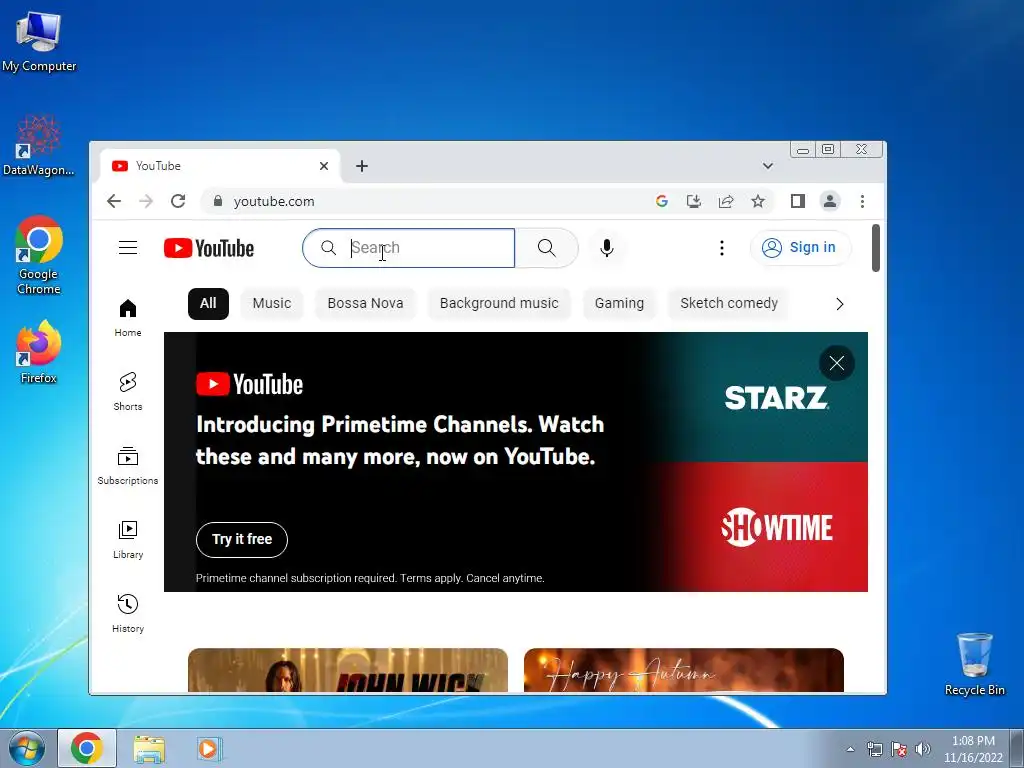Open a new Chrome tab
1024x768 pixels.
[x=362, y=166]
